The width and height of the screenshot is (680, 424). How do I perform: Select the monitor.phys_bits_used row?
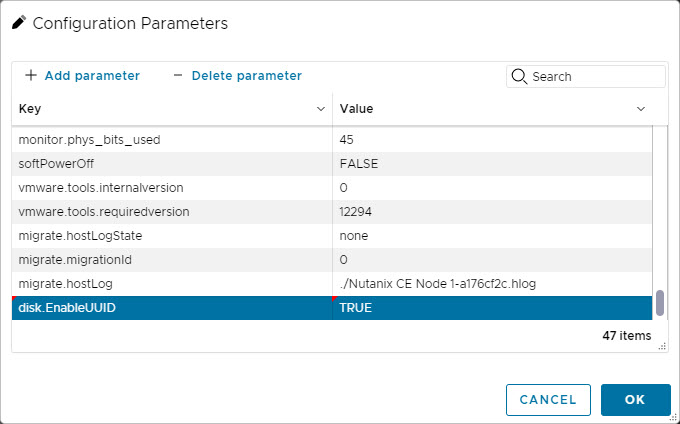(332, 140)
